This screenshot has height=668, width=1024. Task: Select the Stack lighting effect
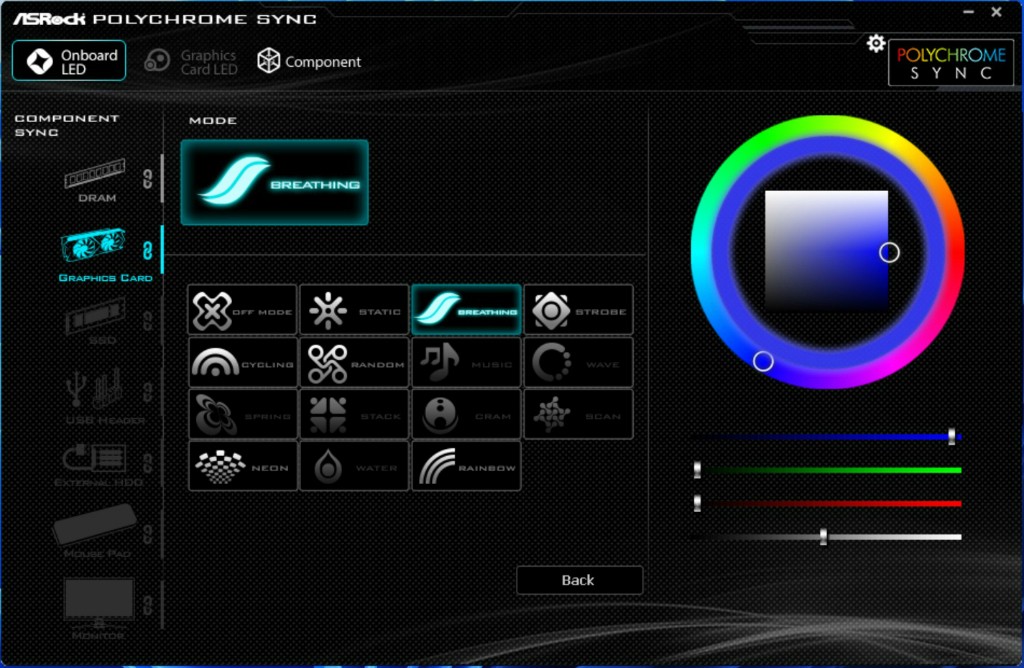pos(354,414)
